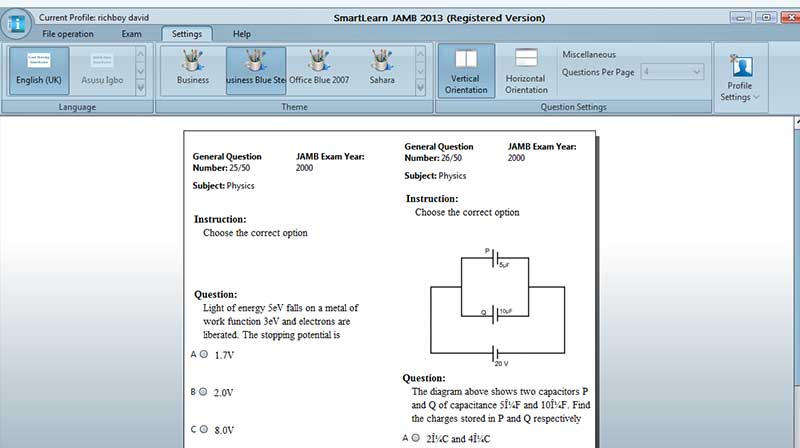Switch to Vertical Orientation layout
Image resolution: width=800 pixels, height=448 pixels.
466,71
